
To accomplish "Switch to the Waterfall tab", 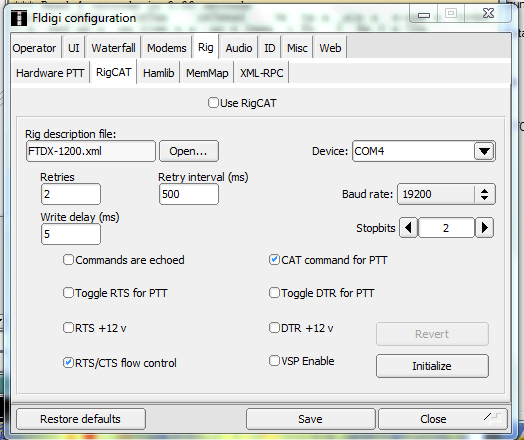I will pyautogui.click(x=113, y=48).
